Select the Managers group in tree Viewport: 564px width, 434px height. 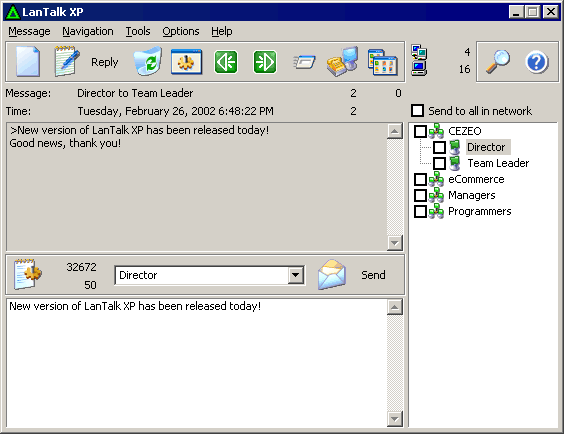click(472, 195)
